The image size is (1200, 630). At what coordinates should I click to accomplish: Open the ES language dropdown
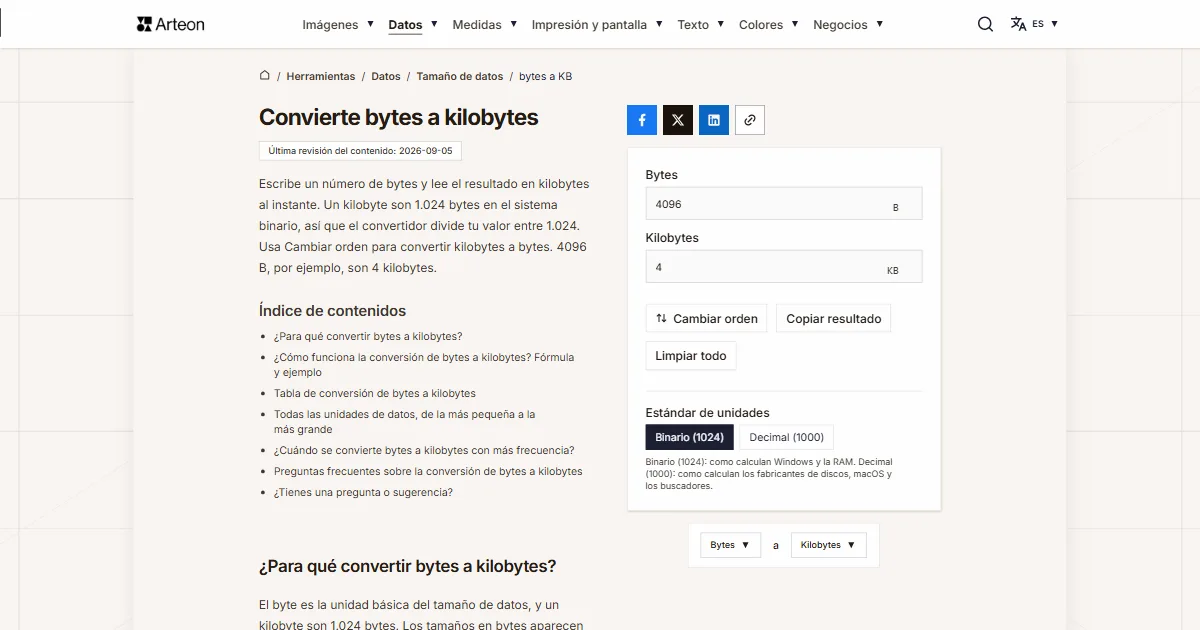pyautogui.click(x=1045, y=24)
